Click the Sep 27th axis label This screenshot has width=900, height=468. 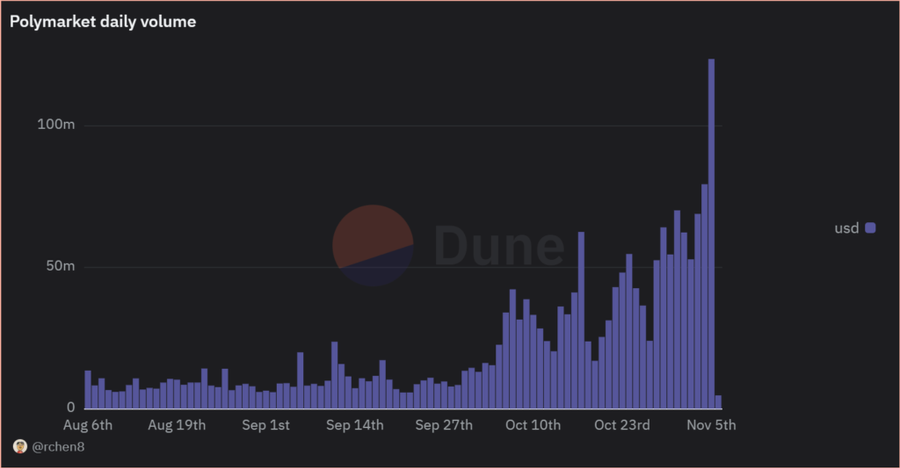coord(444,425)
